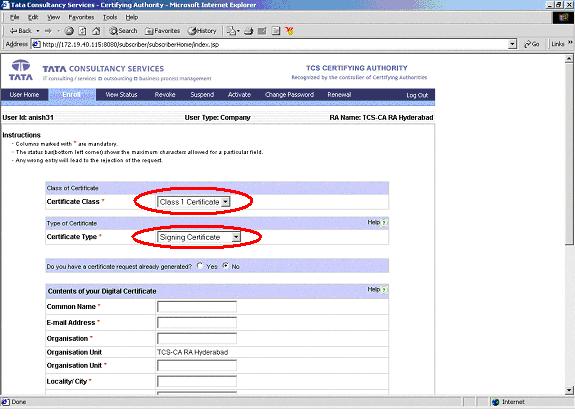Select Yes for certificate request already generated

click(x=200, y=265)
